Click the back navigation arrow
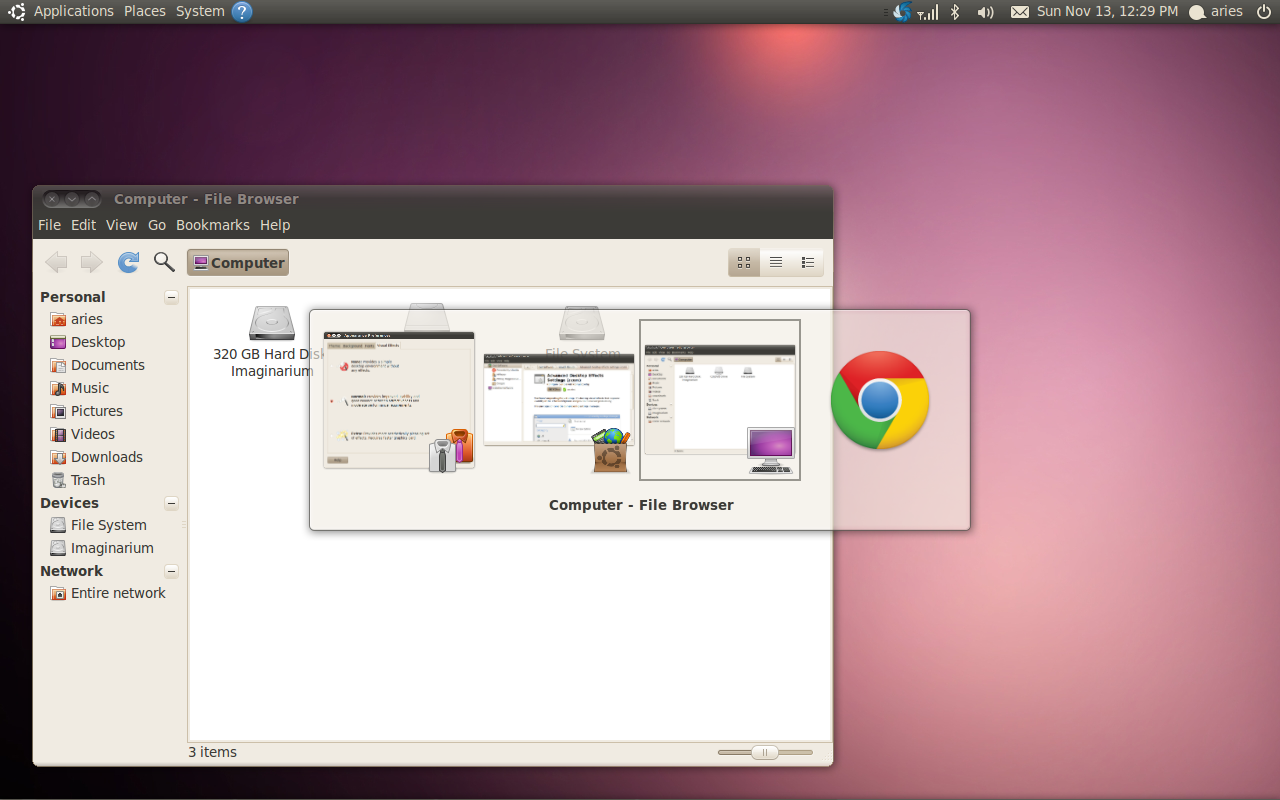The width and height of the screenshot is (1280, 800). tap(56, 261)
